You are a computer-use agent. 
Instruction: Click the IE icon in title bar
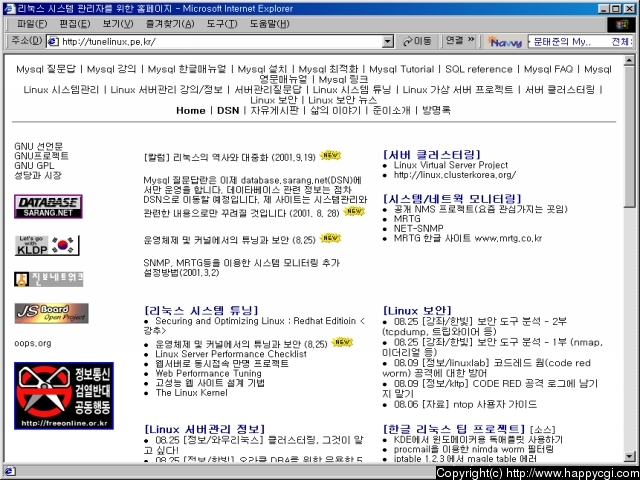(9, 8)
